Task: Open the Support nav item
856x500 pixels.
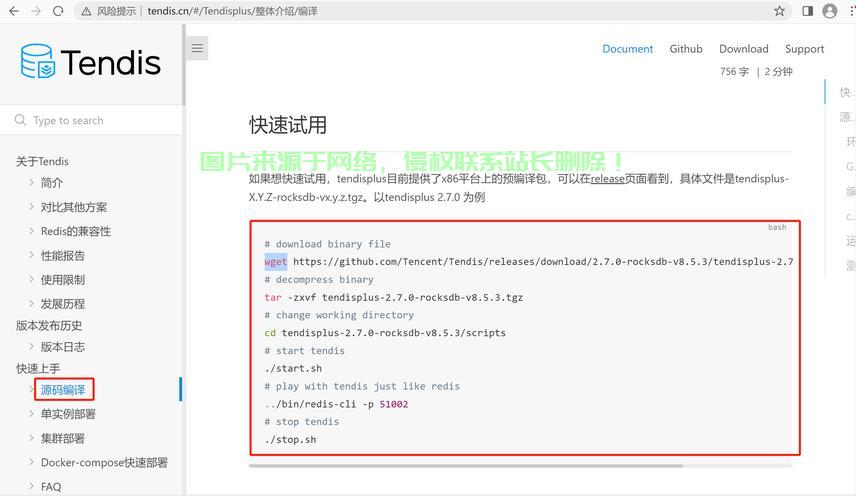Action: (804, 49)
